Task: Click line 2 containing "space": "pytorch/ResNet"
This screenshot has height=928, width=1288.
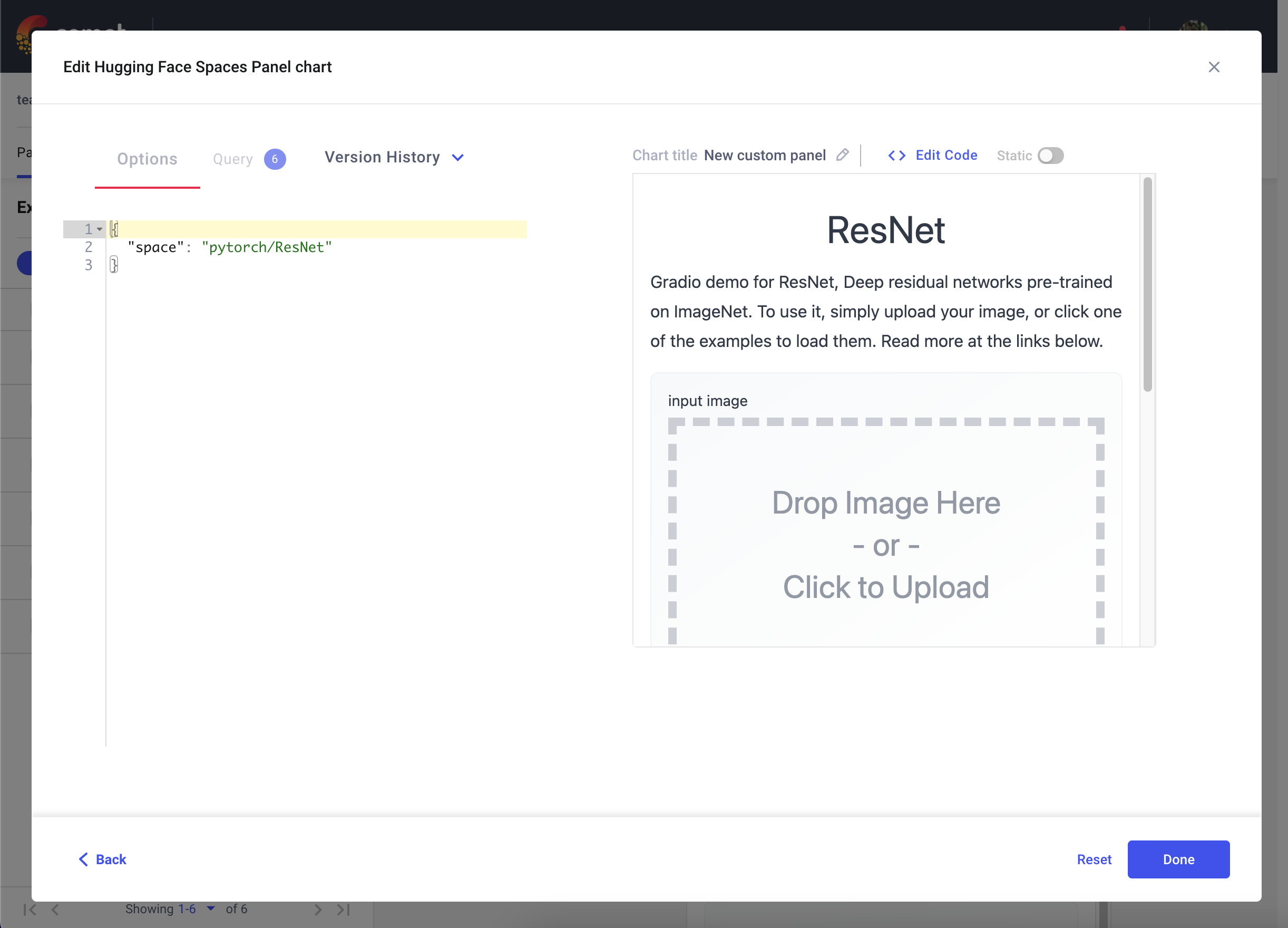Action: pos(316,247)
